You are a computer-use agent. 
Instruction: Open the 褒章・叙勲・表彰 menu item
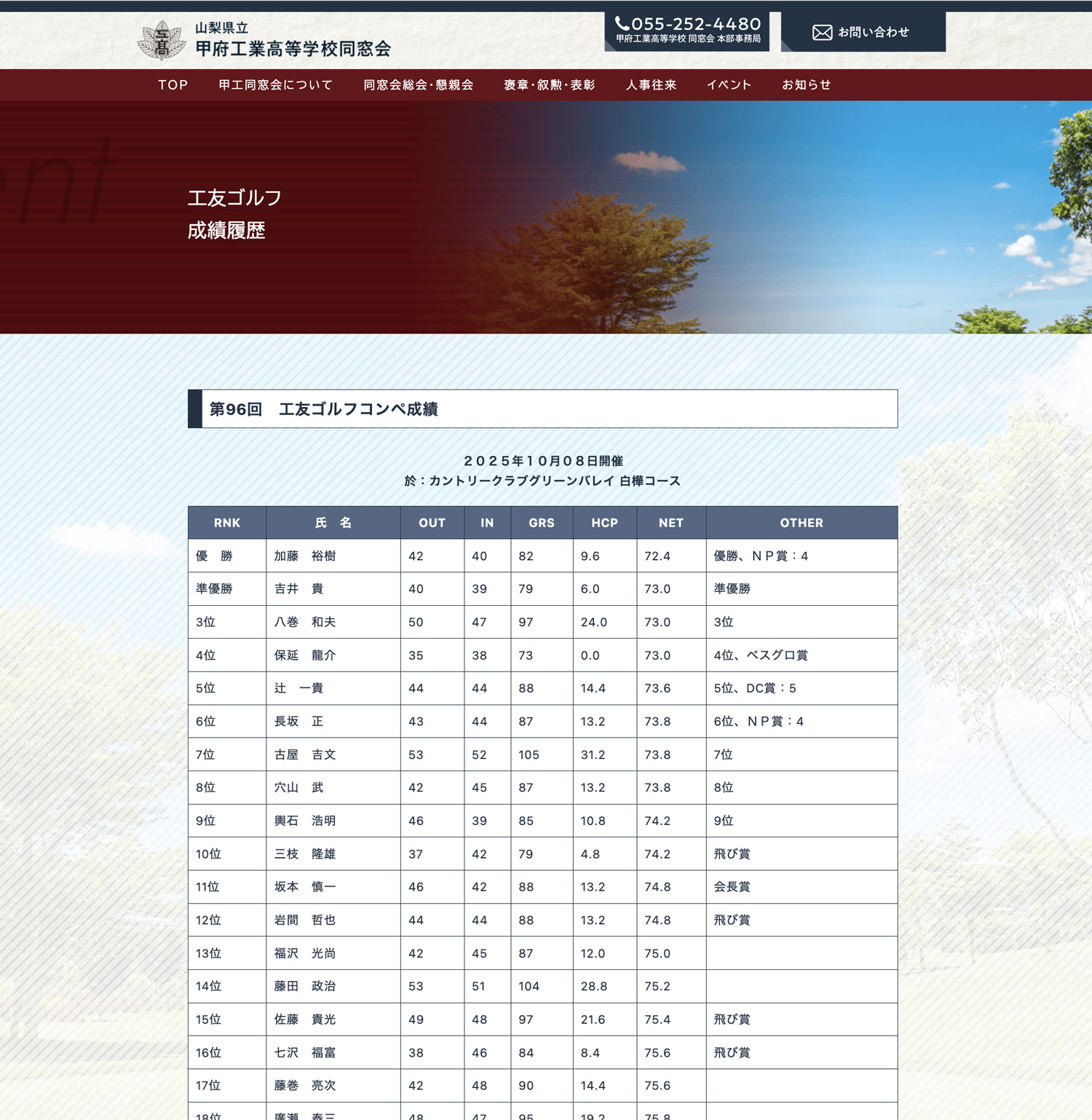550,85
